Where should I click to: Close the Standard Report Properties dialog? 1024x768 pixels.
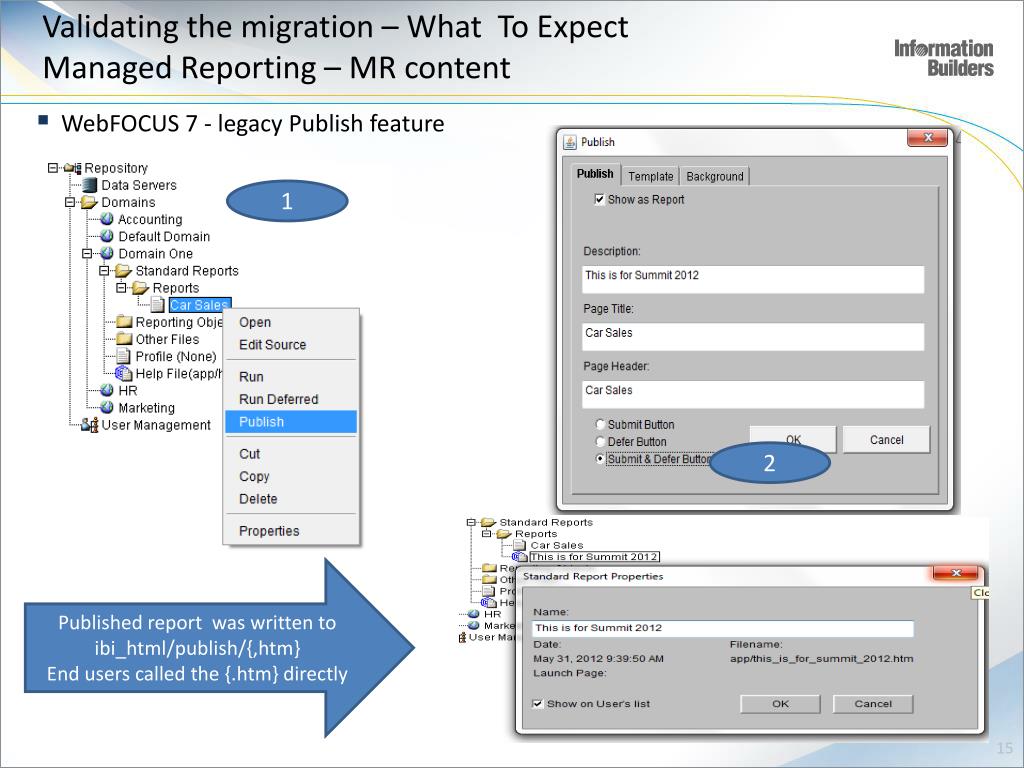956,573
